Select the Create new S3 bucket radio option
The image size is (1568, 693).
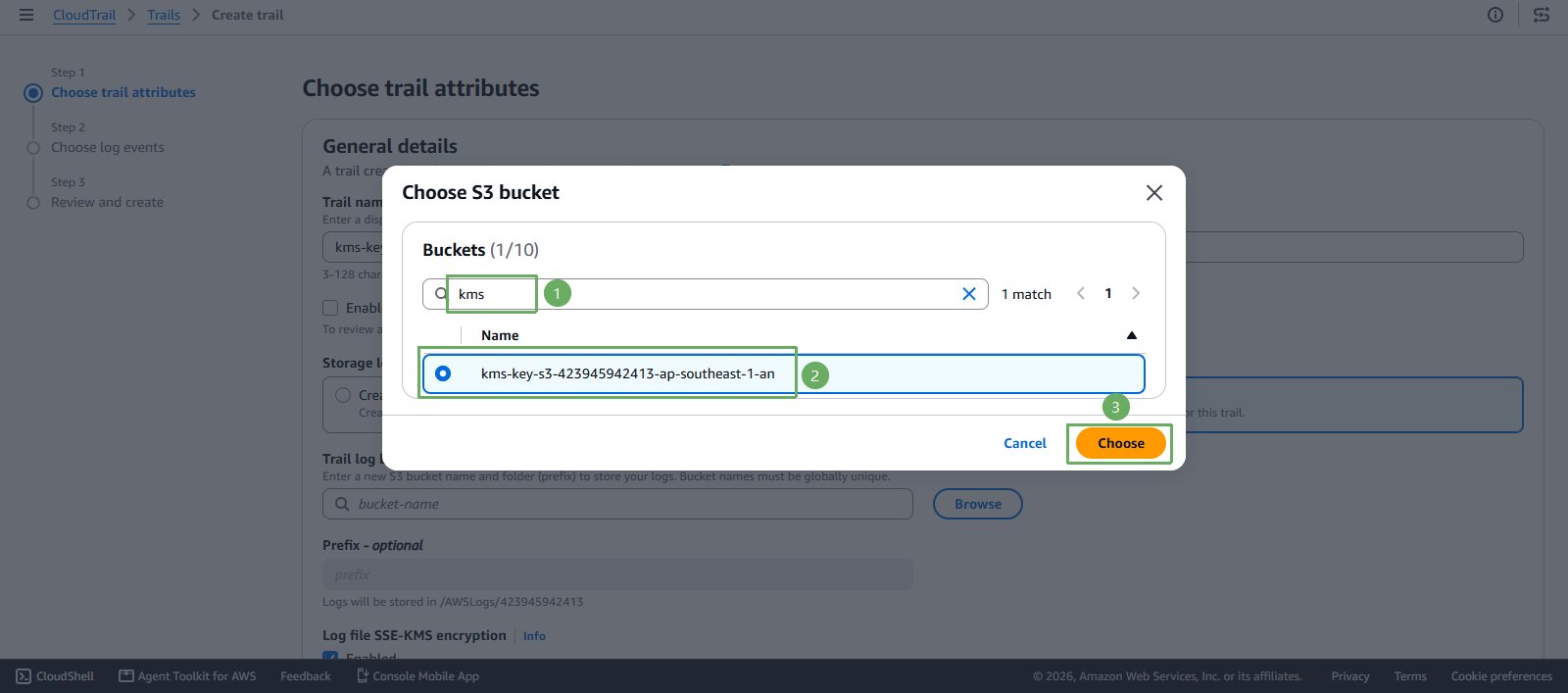(343, 395)
